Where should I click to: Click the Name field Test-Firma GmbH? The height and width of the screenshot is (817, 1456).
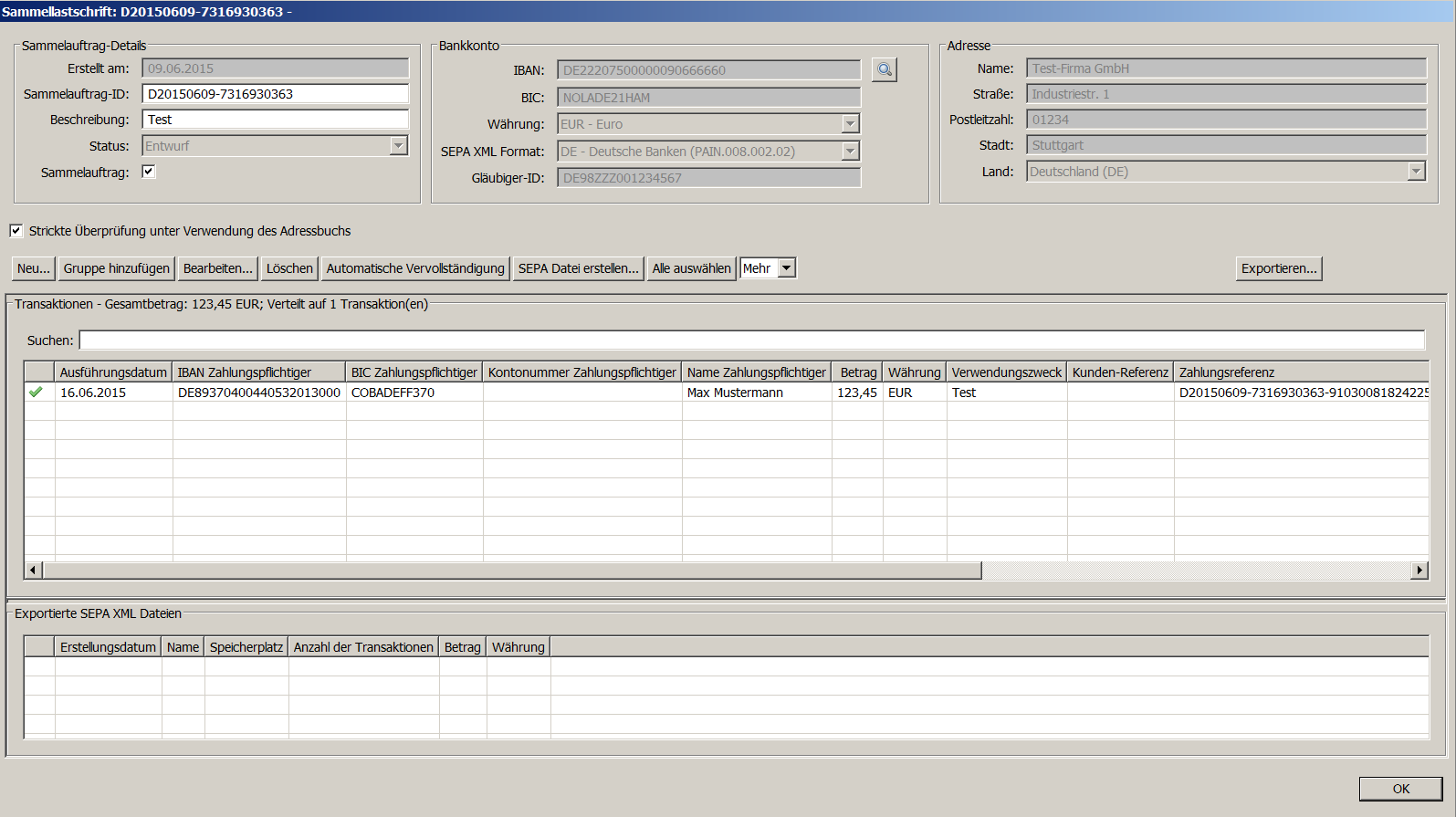click(x=1226, y=68)
